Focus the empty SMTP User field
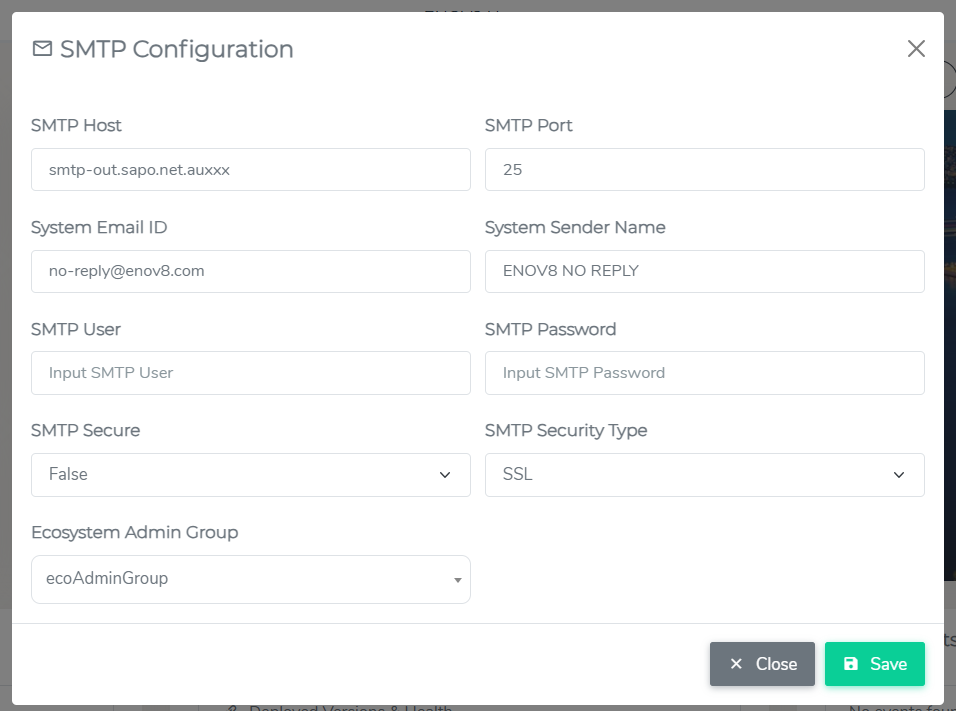This screenshot has width=956, height=711. (250, 373)
